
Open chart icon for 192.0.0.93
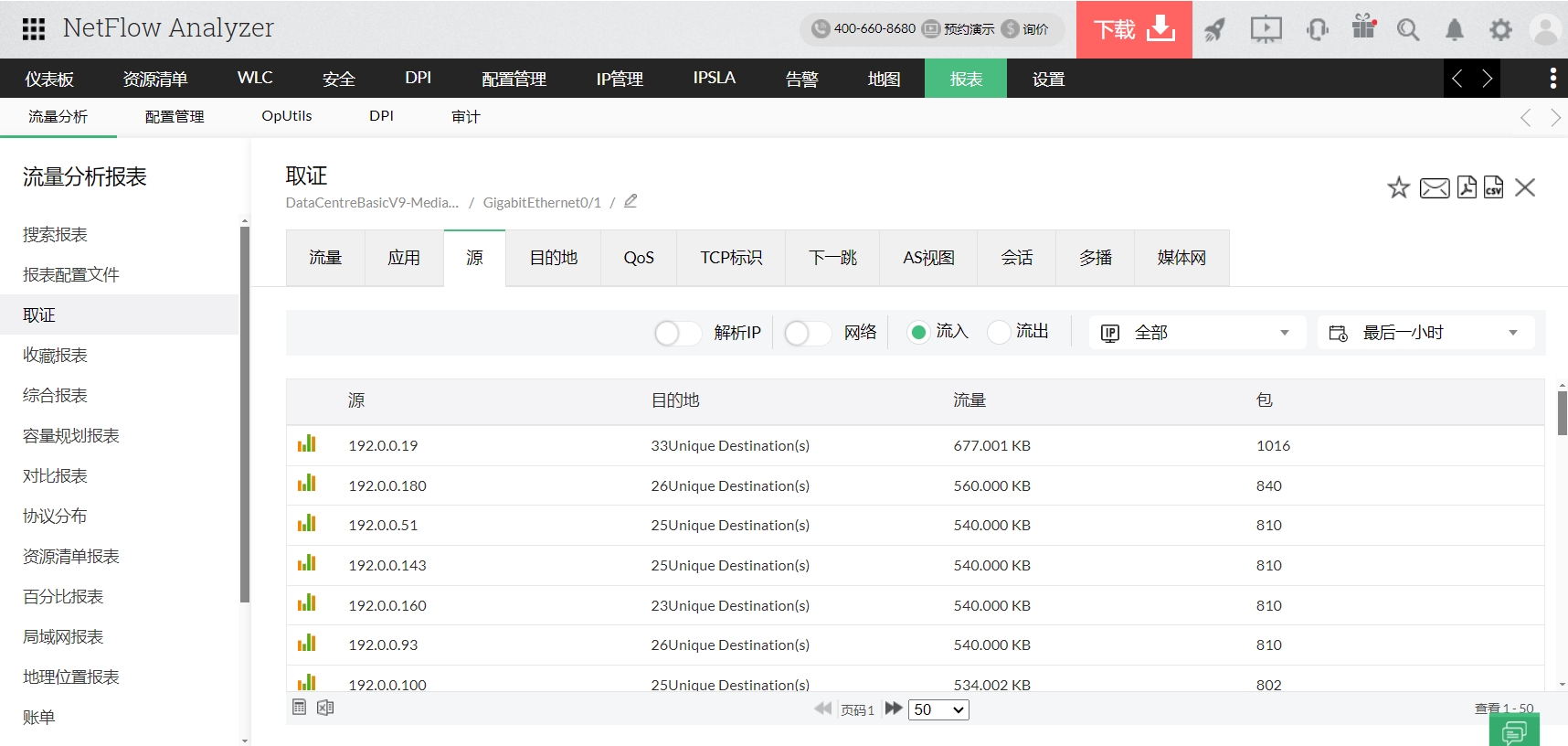(x=306, y=644)
